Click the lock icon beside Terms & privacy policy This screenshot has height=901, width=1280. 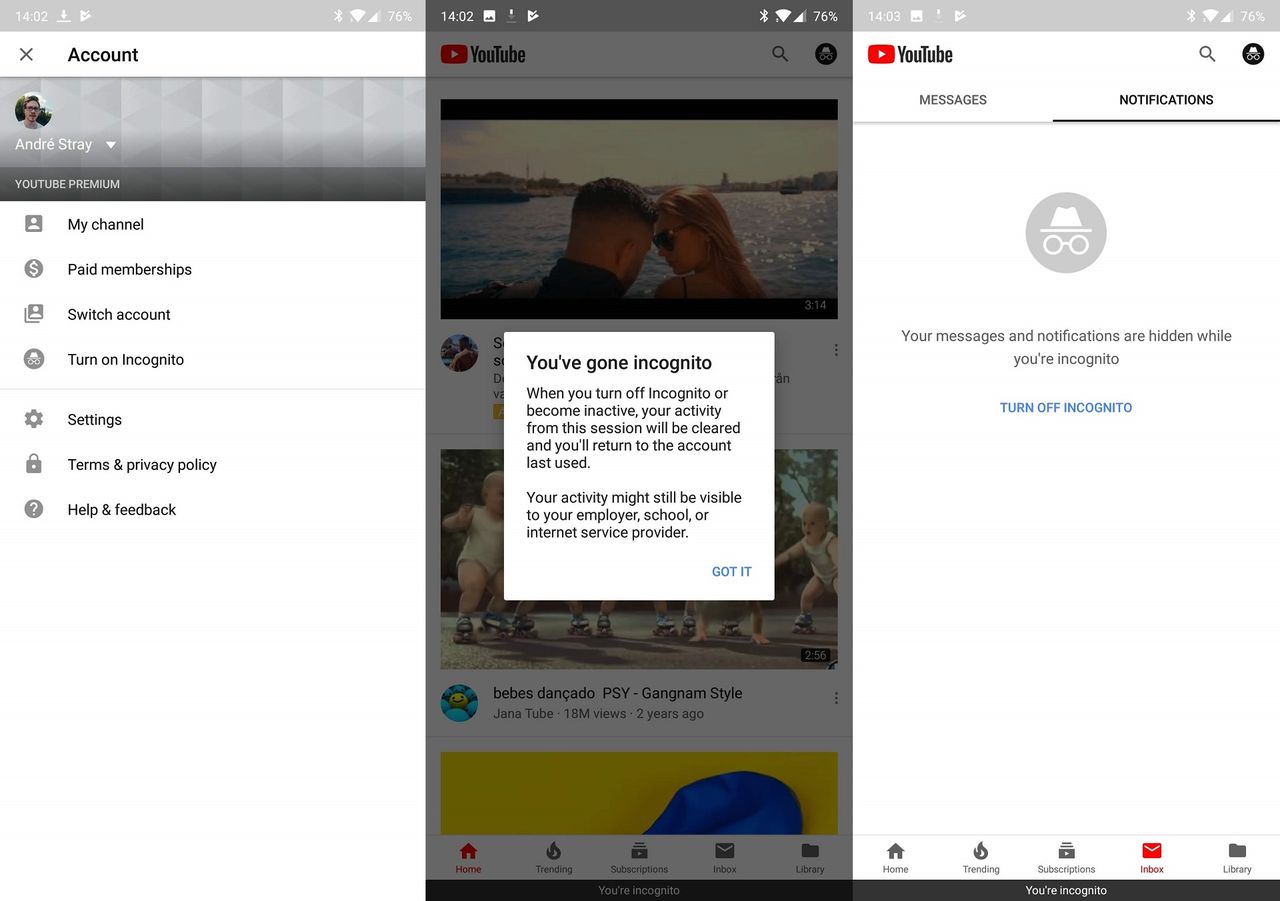[x=34, y=464]
